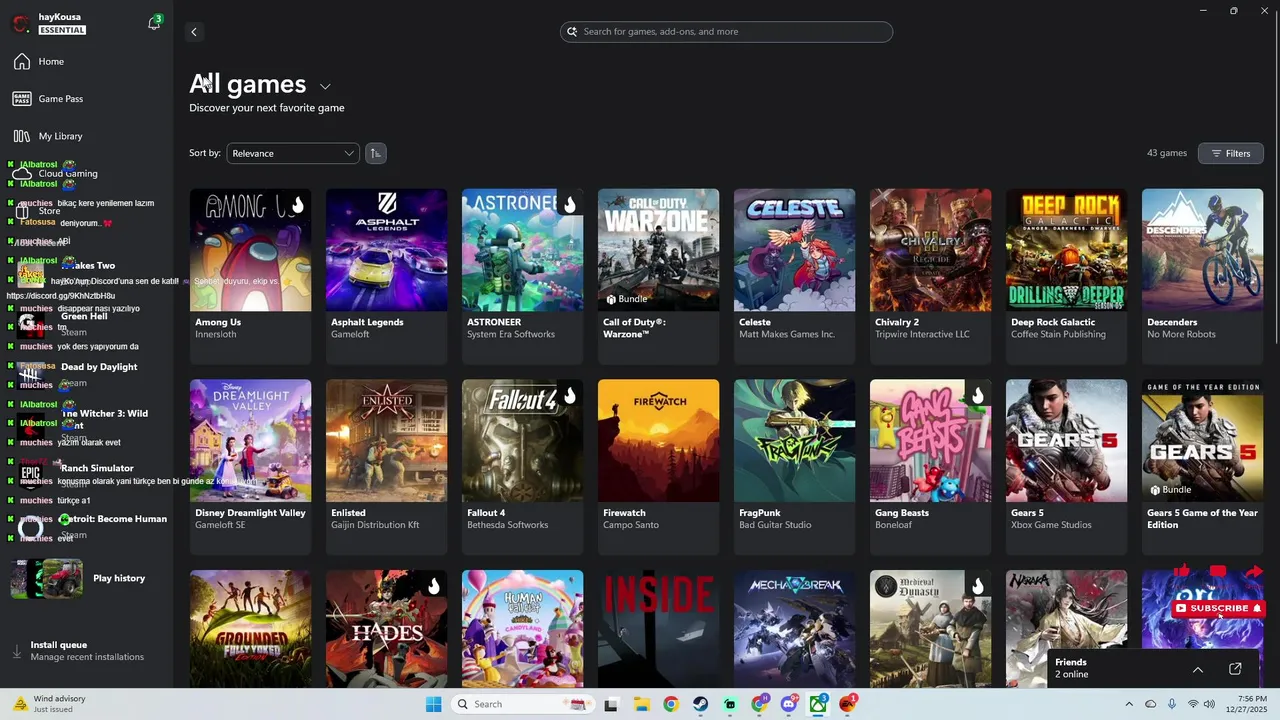This screenshot has width=1280, height=720.
Task: Open Deep Rock Galactic game tile
Action: [x=1066, y=275]
